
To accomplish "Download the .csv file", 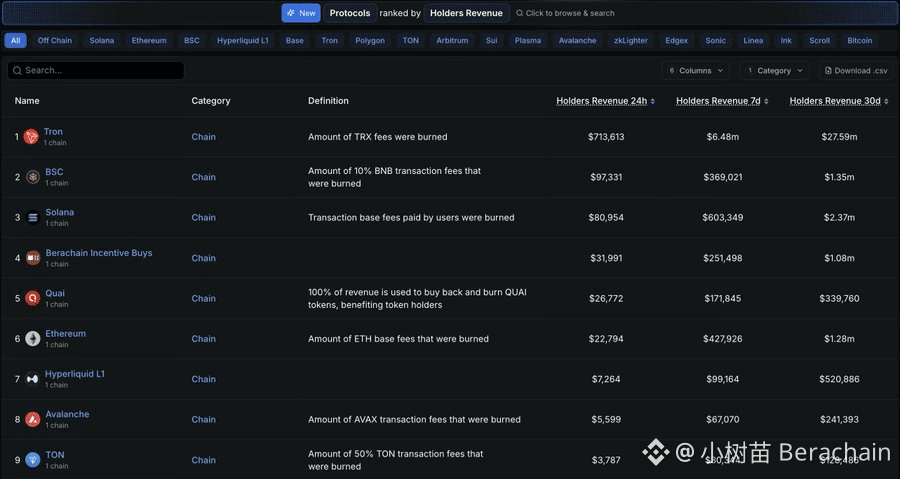I will 856,71.
